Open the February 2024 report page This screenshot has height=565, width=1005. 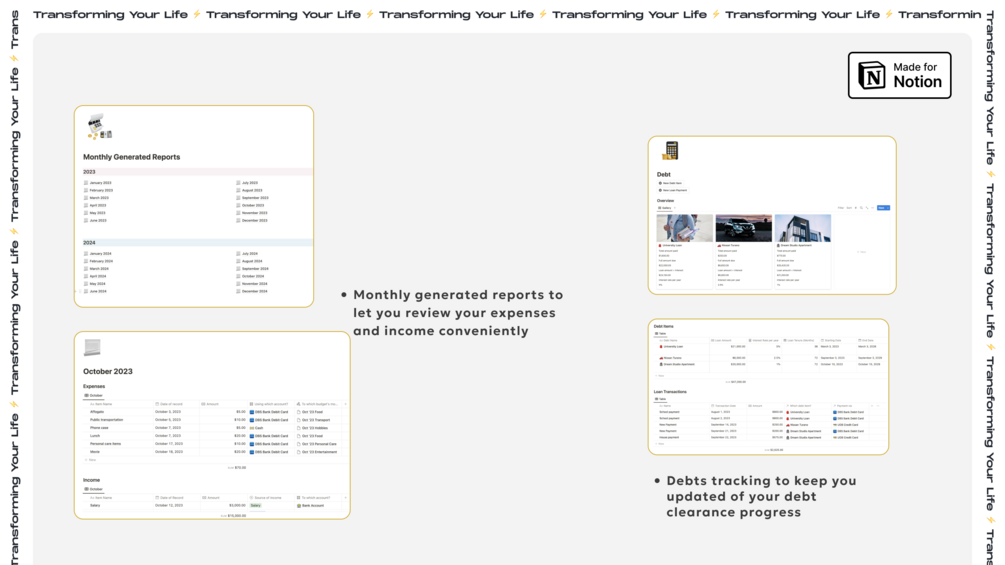click(x=98, y=261)
